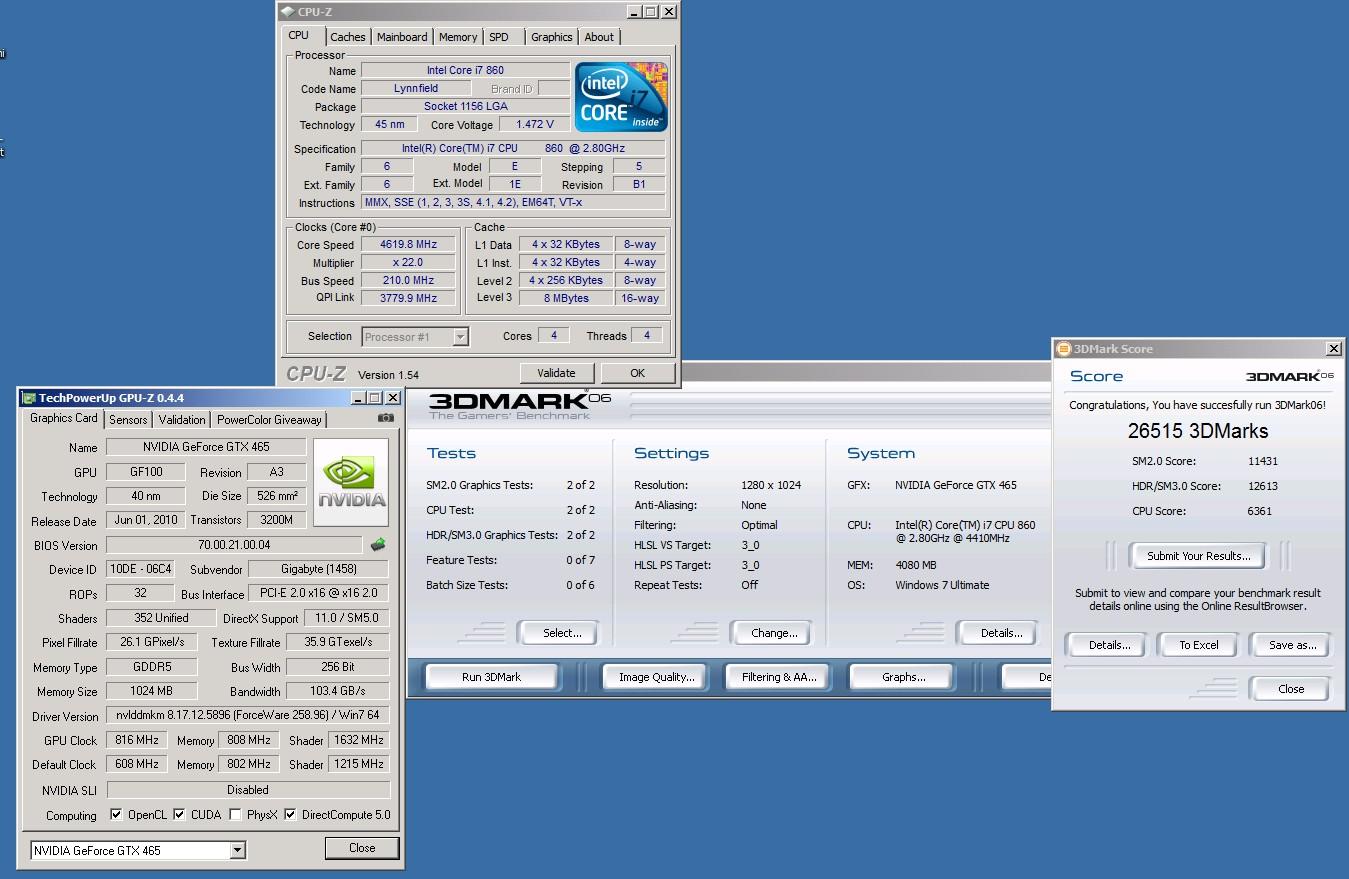This screenshot has height=879, width=1349.
Task: Click the GPU-Z screenshot camera icon
Action: (385, 418)
